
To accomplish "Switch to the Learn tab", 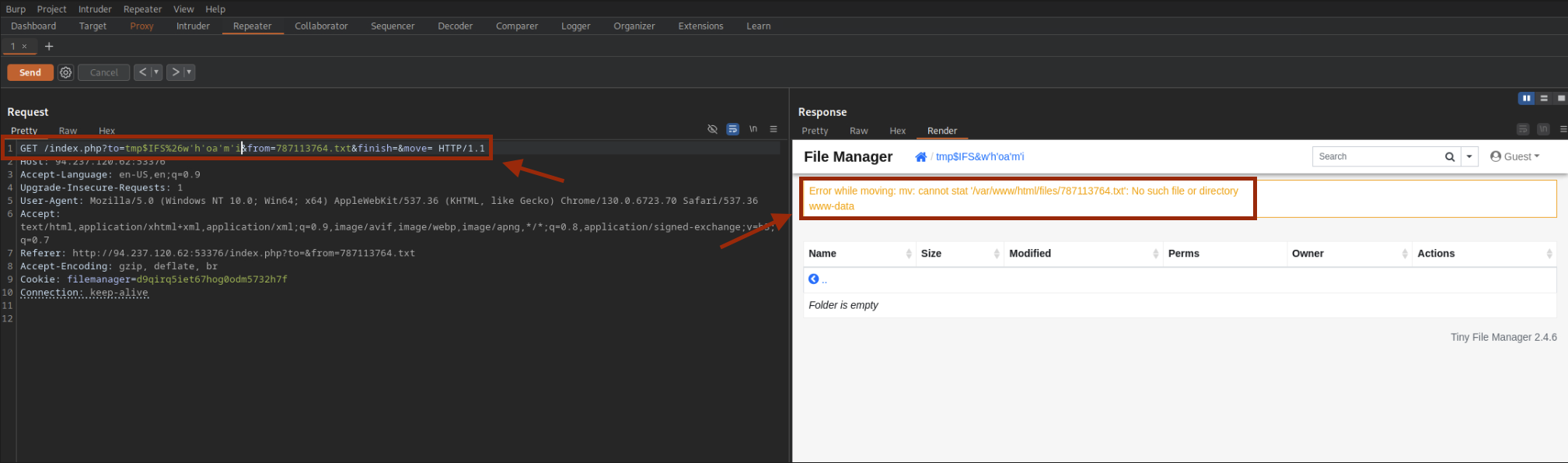I will (759, 26).
